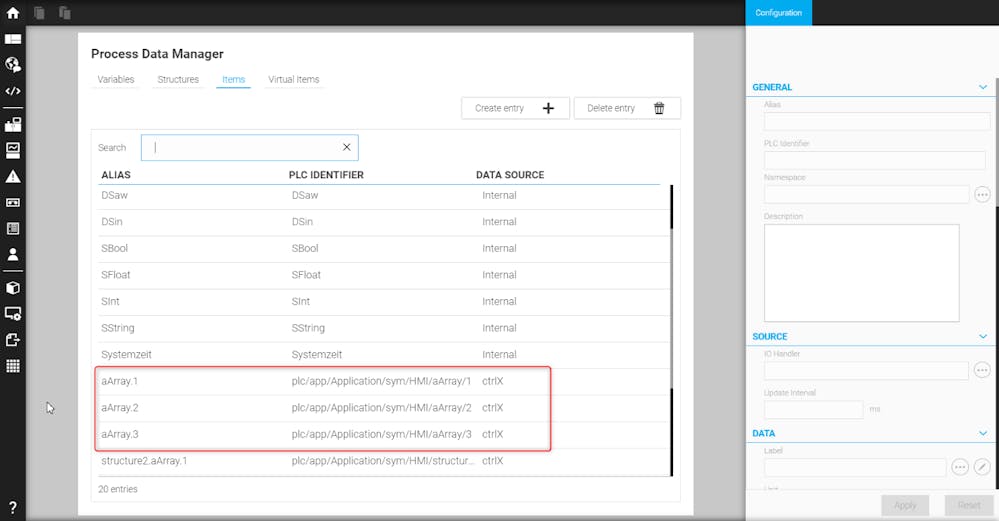999x521 pixels.
Task: Click the Namespace browse ellipsis button
Action: [982, 194]
